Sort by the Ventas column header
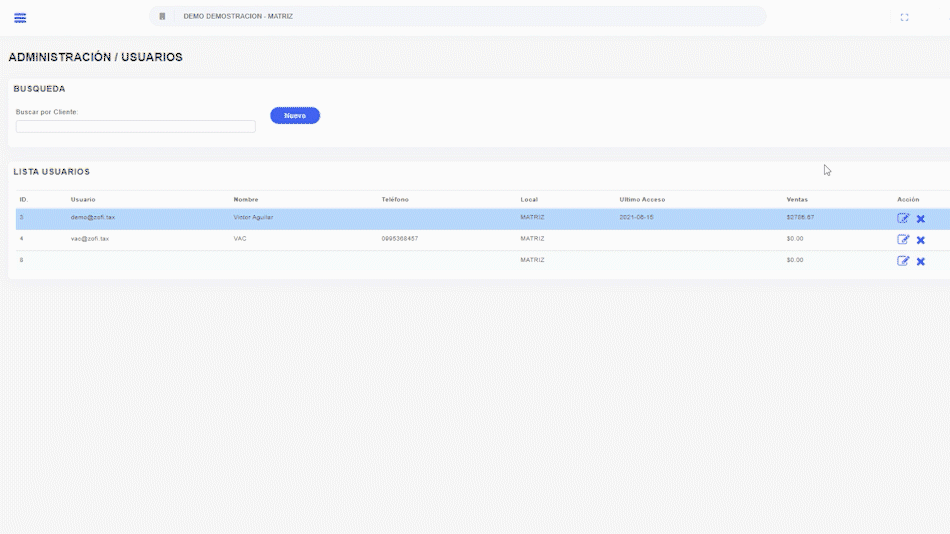The image size is (950, 534). tap(797, 200)
